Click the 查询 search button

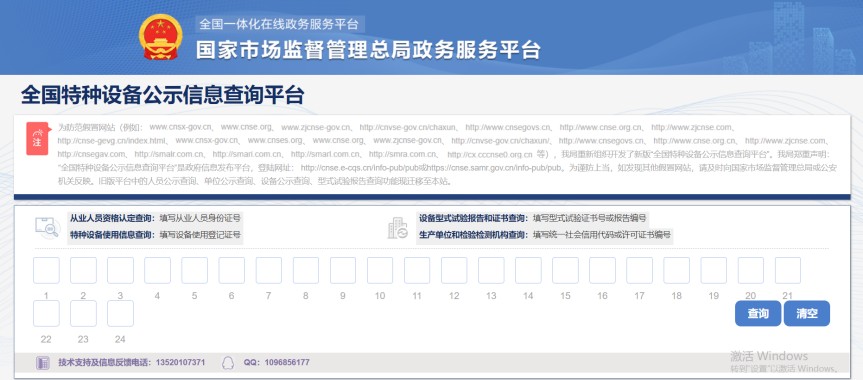758,313
